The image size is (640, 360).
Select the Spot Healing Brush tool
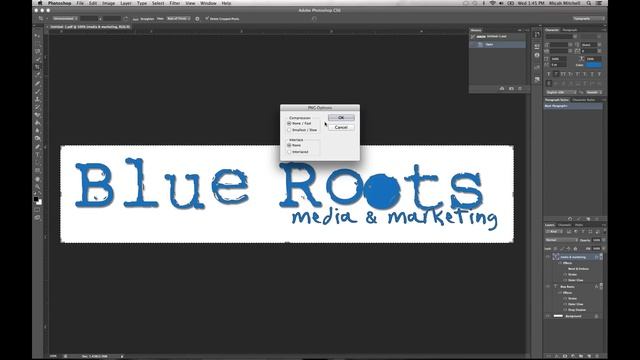point(38,84)
